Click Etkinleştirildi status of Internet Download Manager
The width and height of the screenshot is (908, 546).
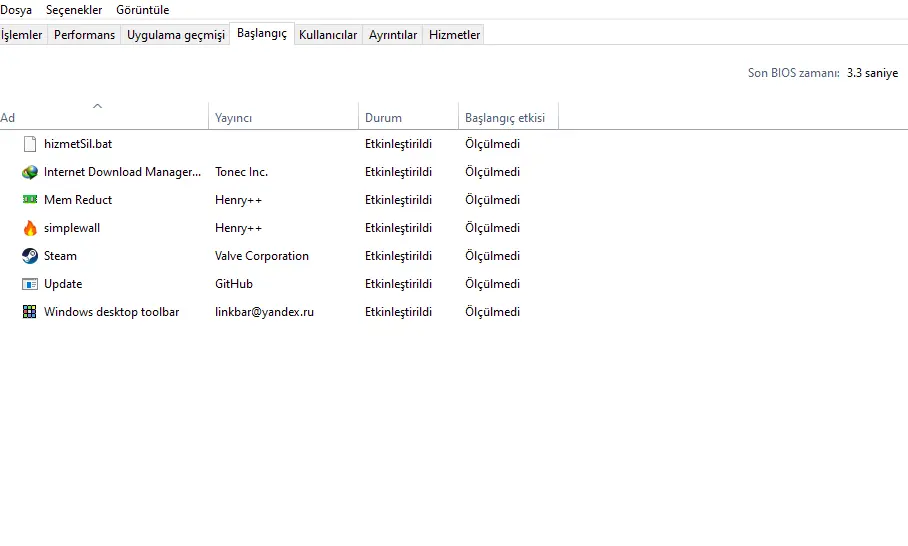tap(398, 172)
